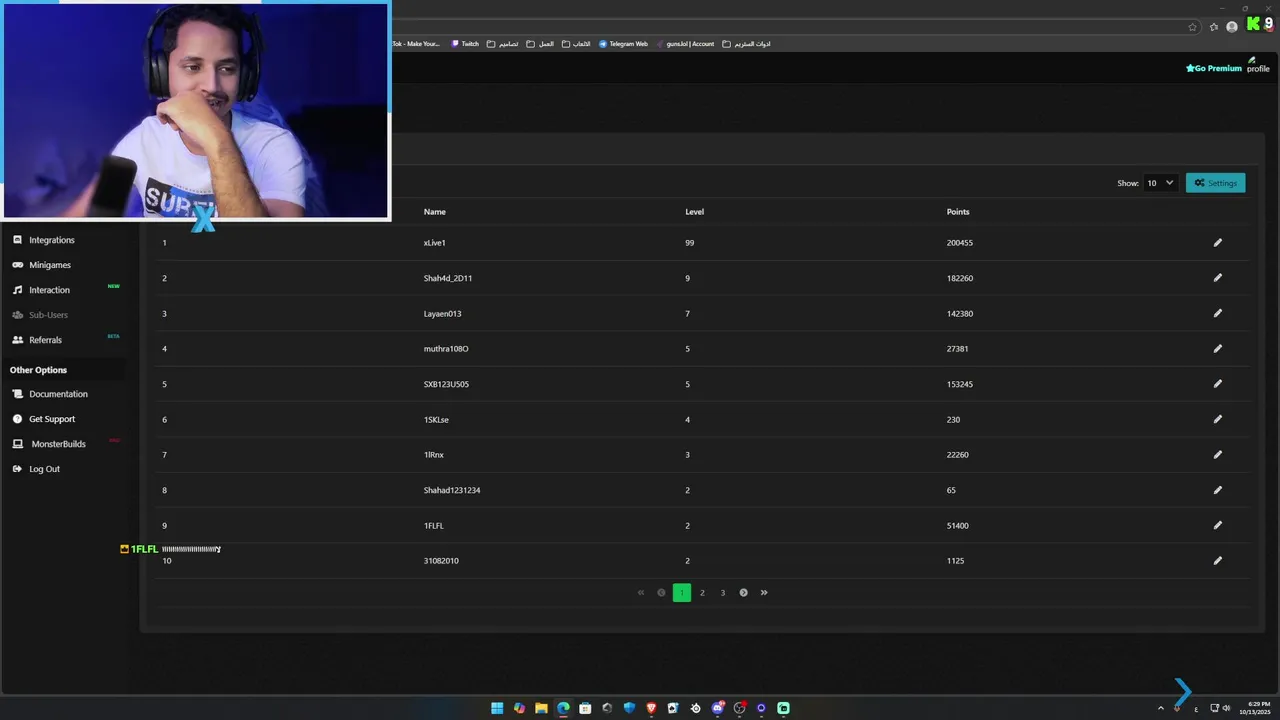Viewport: 1280px width, 720px height.
Task: Jump to the last page with the double arrow
Action: coord(764,593)
